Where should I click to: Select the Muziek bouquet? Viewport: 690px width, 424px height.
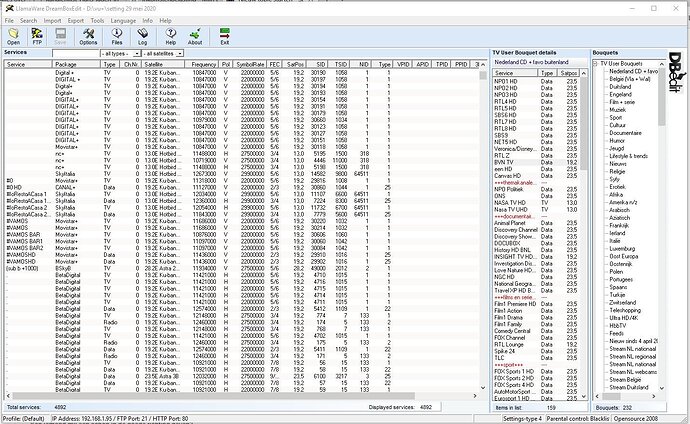pyautogui.click(x=617, y=110)
